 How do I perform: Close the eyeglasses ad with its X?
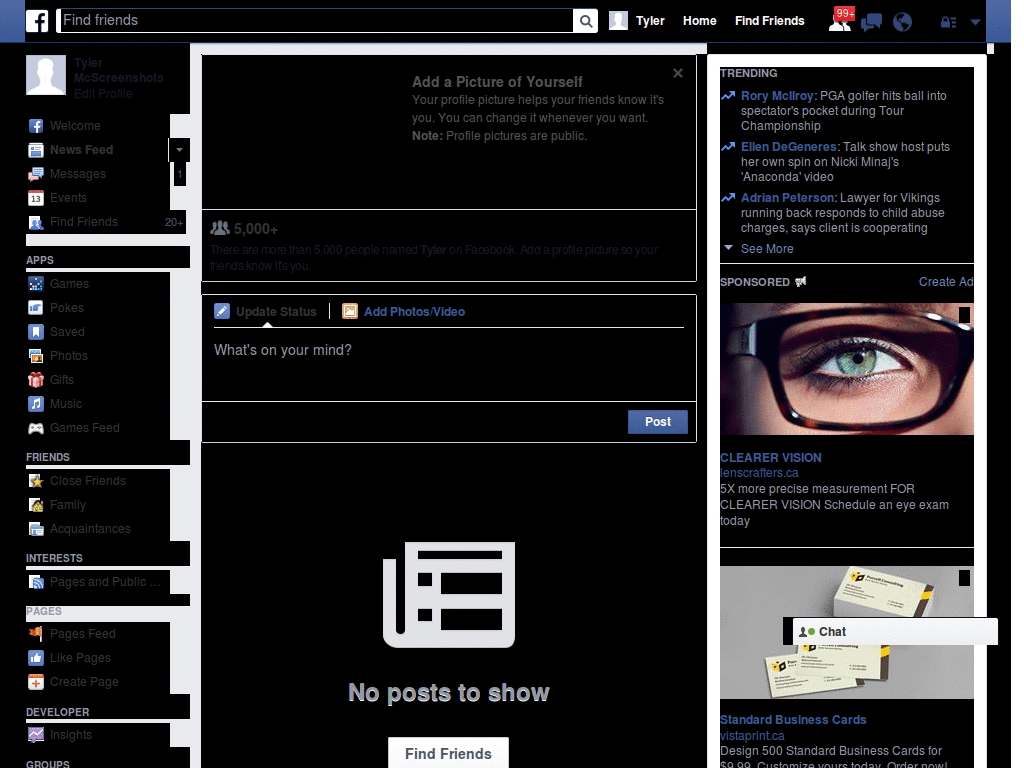tap(964, 315)
